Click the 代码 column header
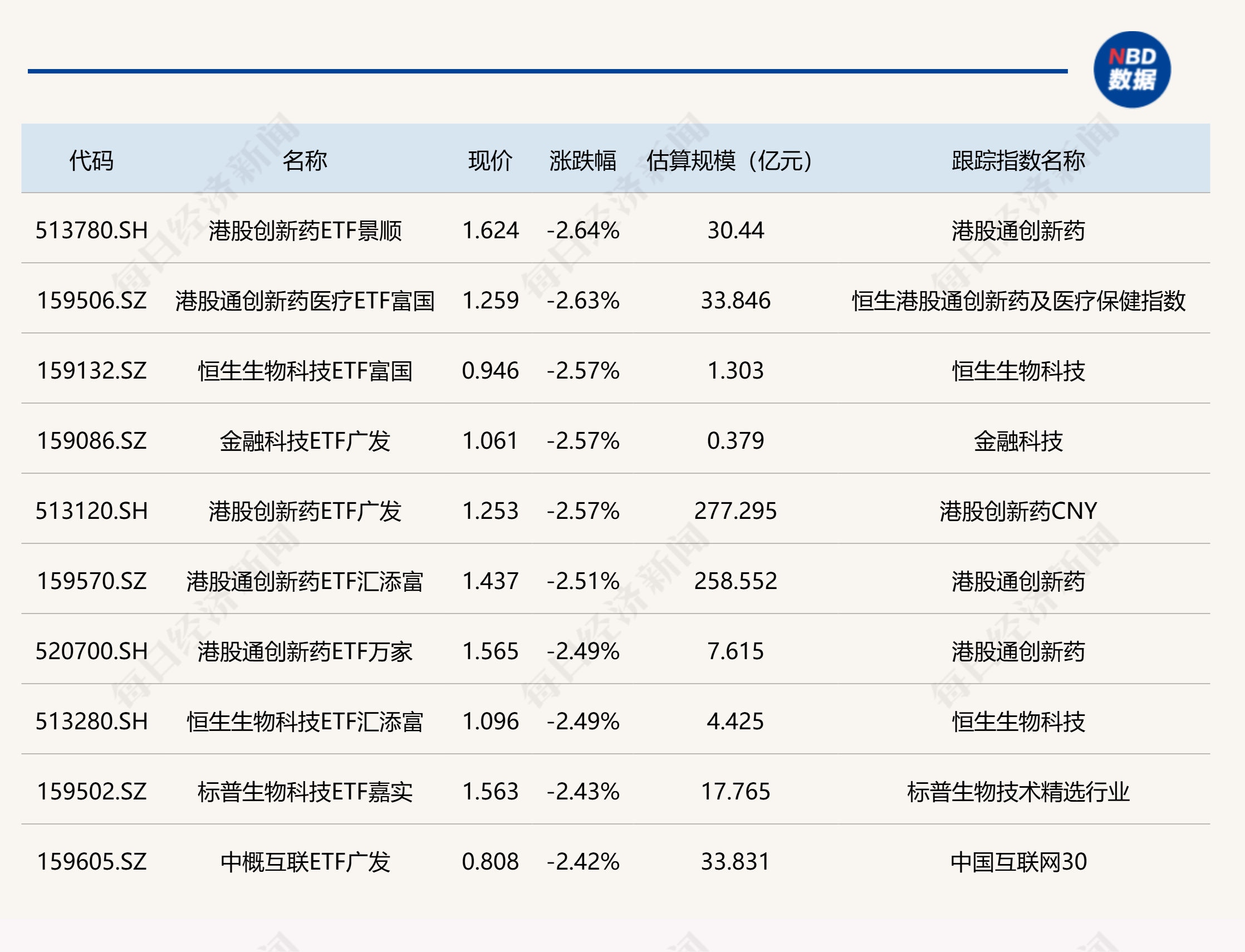The height and width of the screenshot is (952, 1245). (x=91, y=161)
